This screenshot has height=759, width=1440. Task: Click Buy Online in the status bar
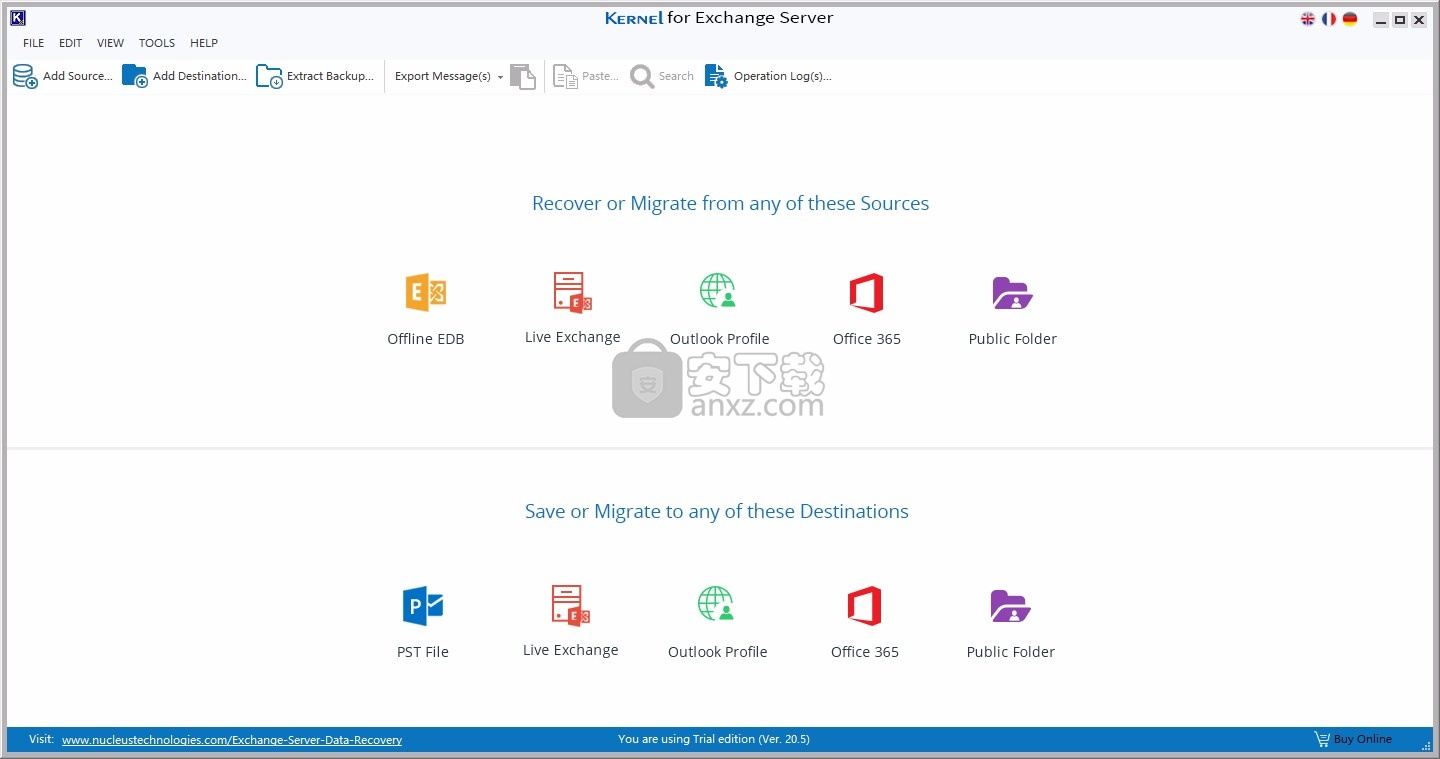[1363, 739]
